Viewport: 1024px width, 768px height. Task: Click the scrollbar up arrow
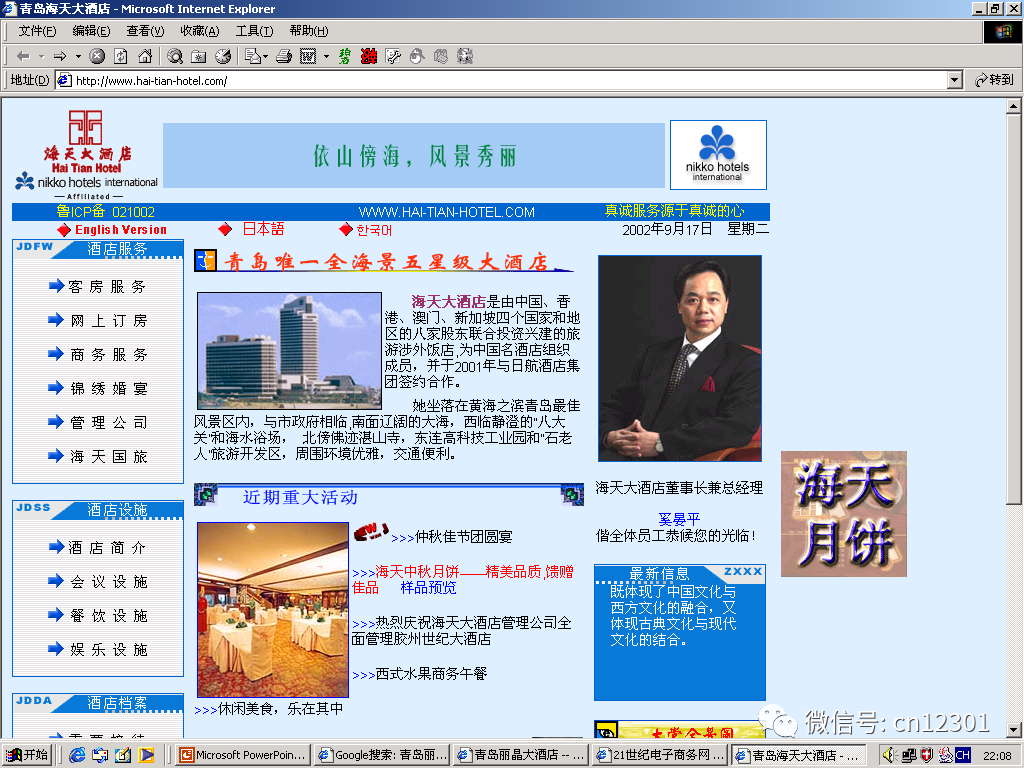click(1013, 106)
